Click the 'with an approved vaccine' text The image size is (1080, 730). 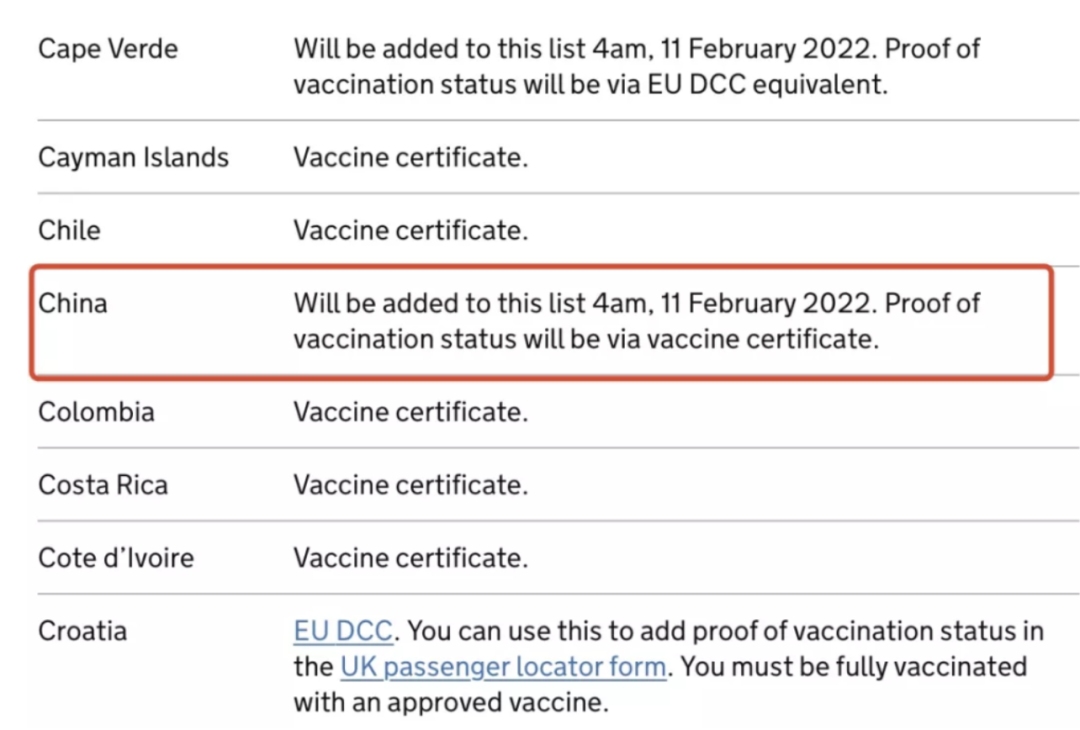tap(451, 702)
